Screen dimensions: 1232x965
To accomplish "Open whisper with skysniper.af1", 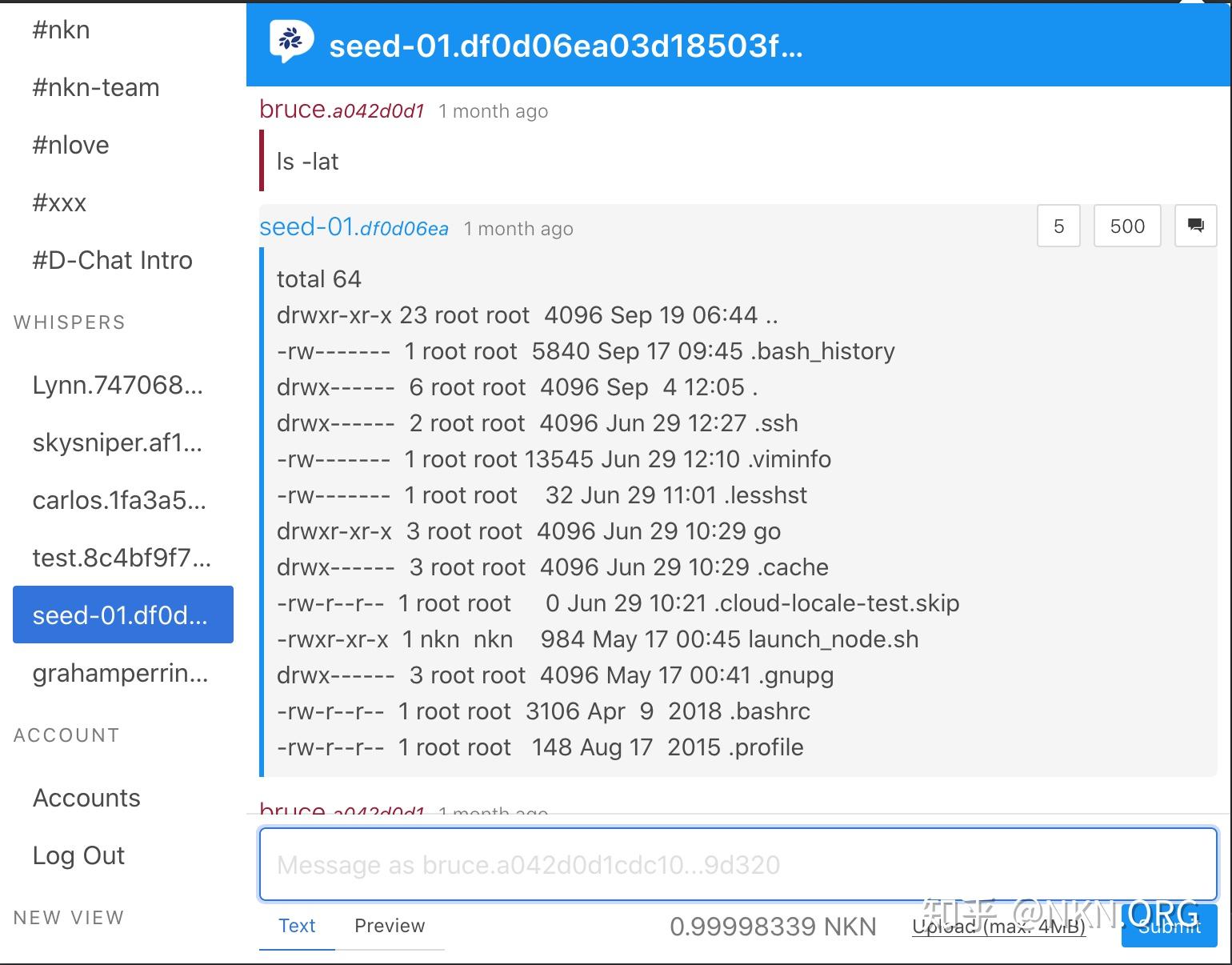I will (118, 443).
